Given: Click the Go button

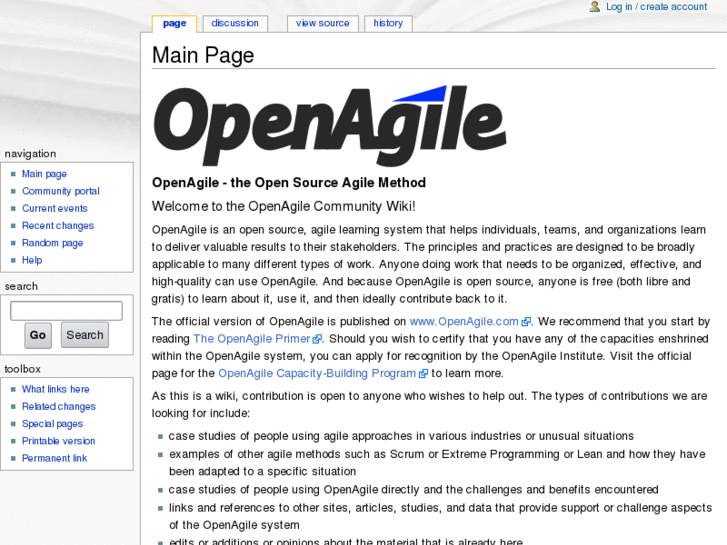Looking at the screenshot, I should tap(38, 335).
